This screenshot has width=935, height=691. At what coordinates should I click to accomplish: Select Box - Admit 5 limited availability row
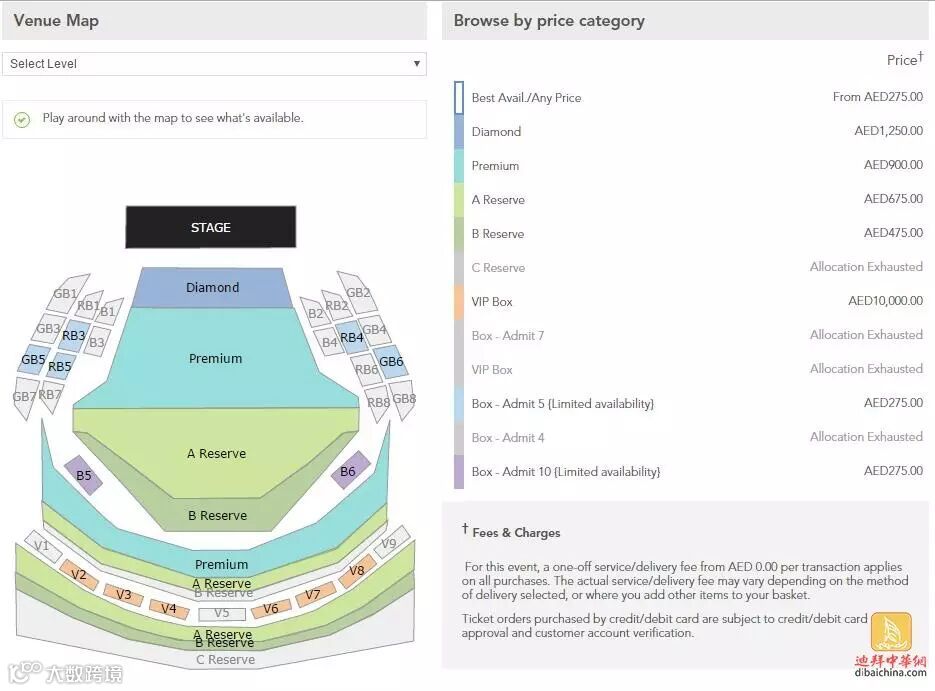pyautogui.click(x=562, y=404)
